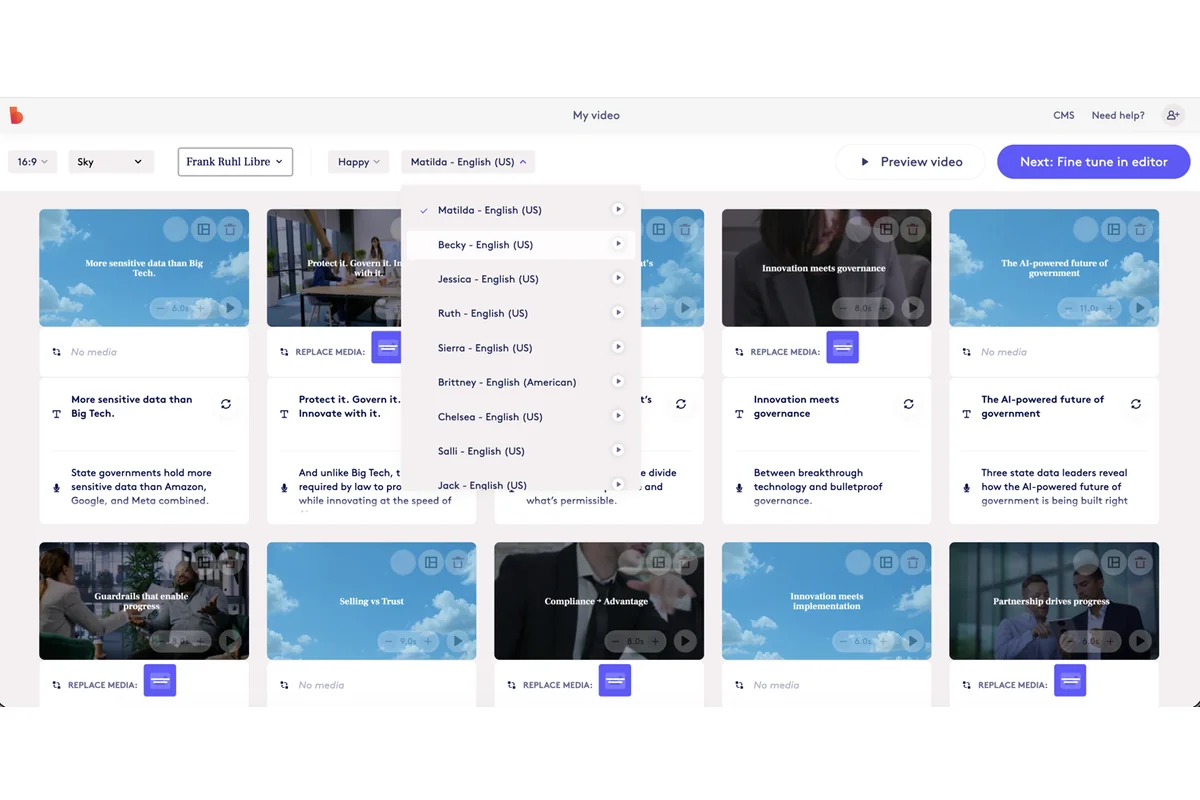Image resolution: width=1200 pixels, height=800 pixels.
Task: Increase the 11.0s scene duration
Action: pyautogui.click(x=1110, y=308)
